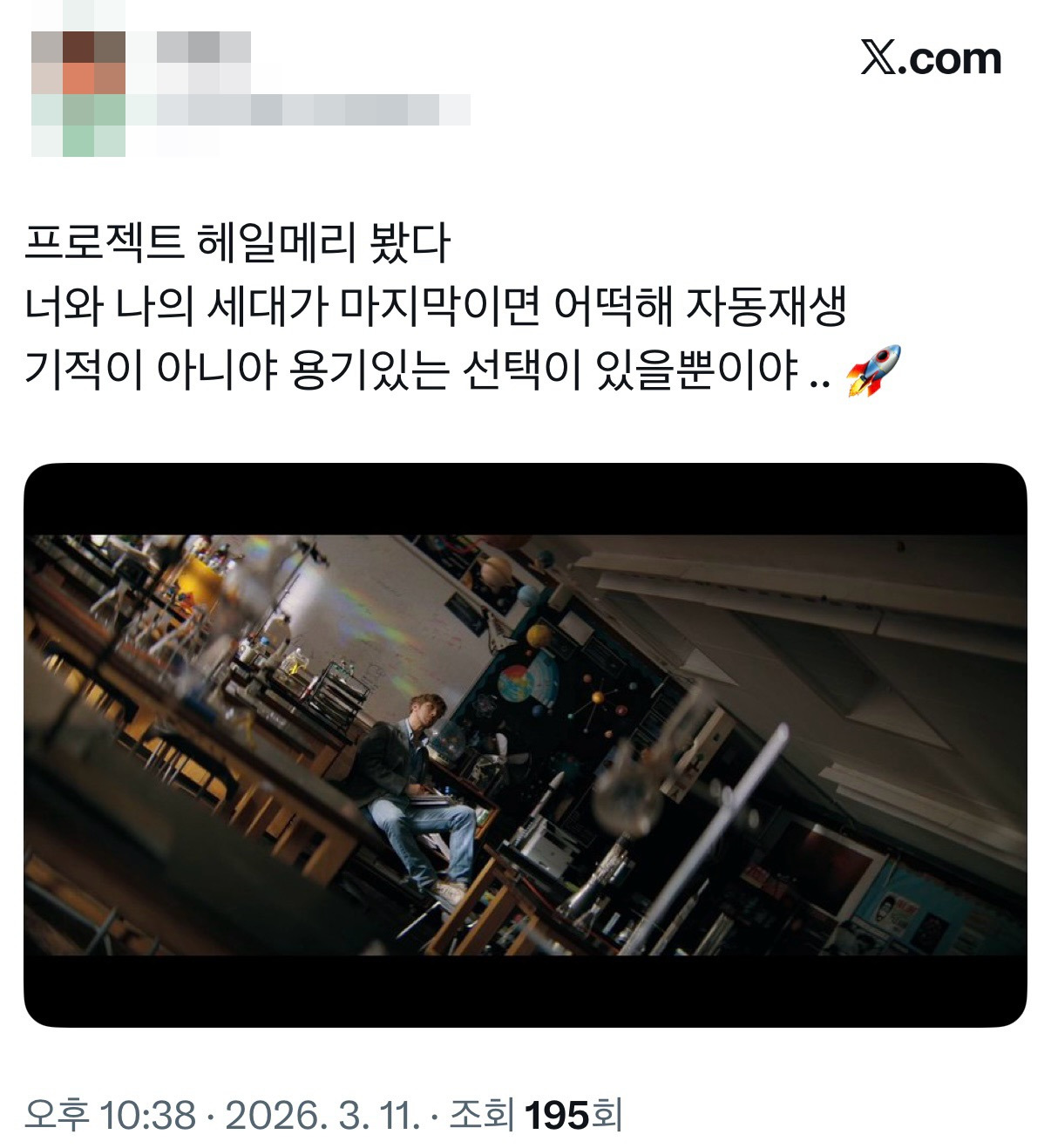Select the line 프로젝트 헤일메리 봤다
1051x1148 pixels.
pyautogui.click(x=237, y=242)
